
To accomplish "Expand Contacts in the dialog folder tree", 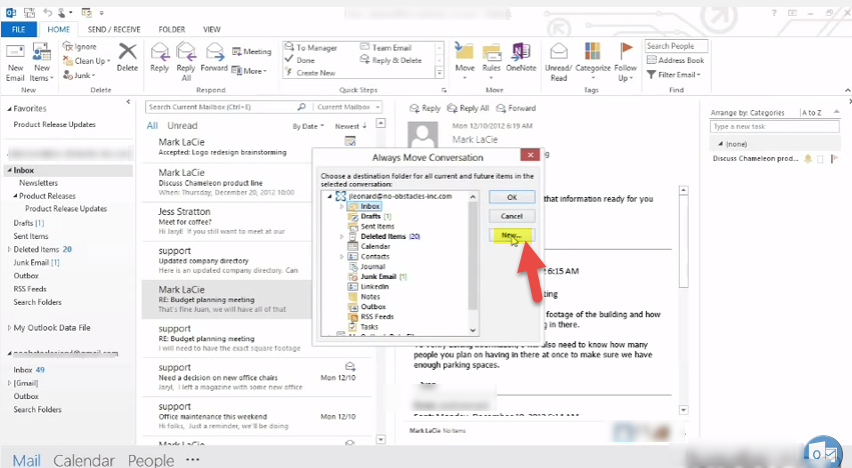I will 342,257.
